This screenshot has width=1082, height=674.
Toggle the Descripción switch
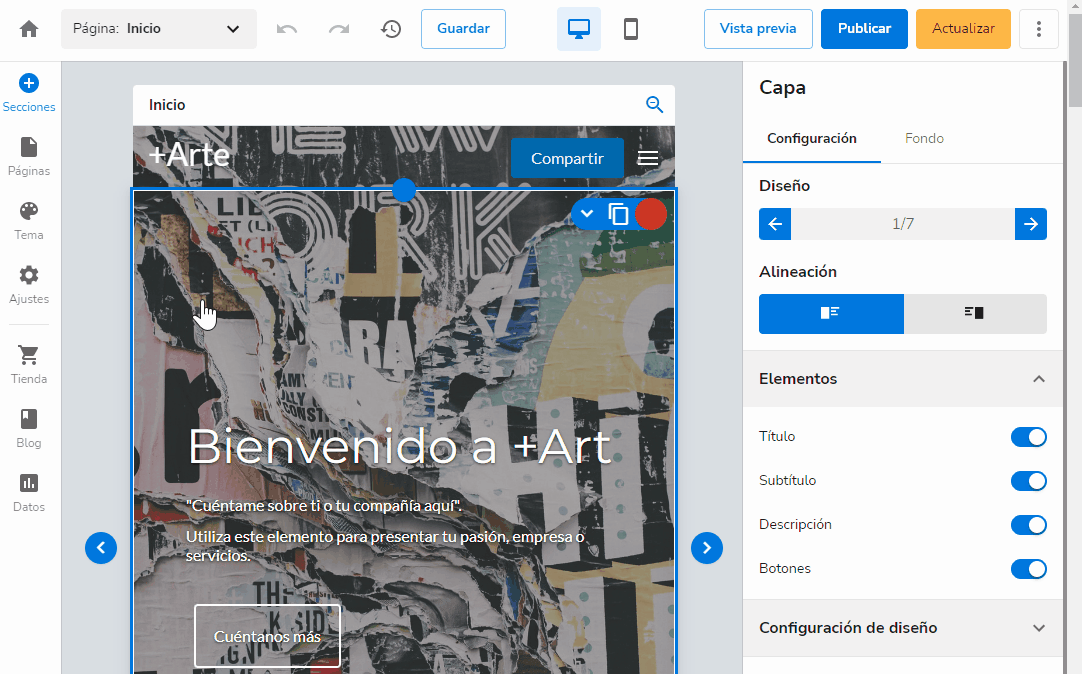pos(1029,525)
